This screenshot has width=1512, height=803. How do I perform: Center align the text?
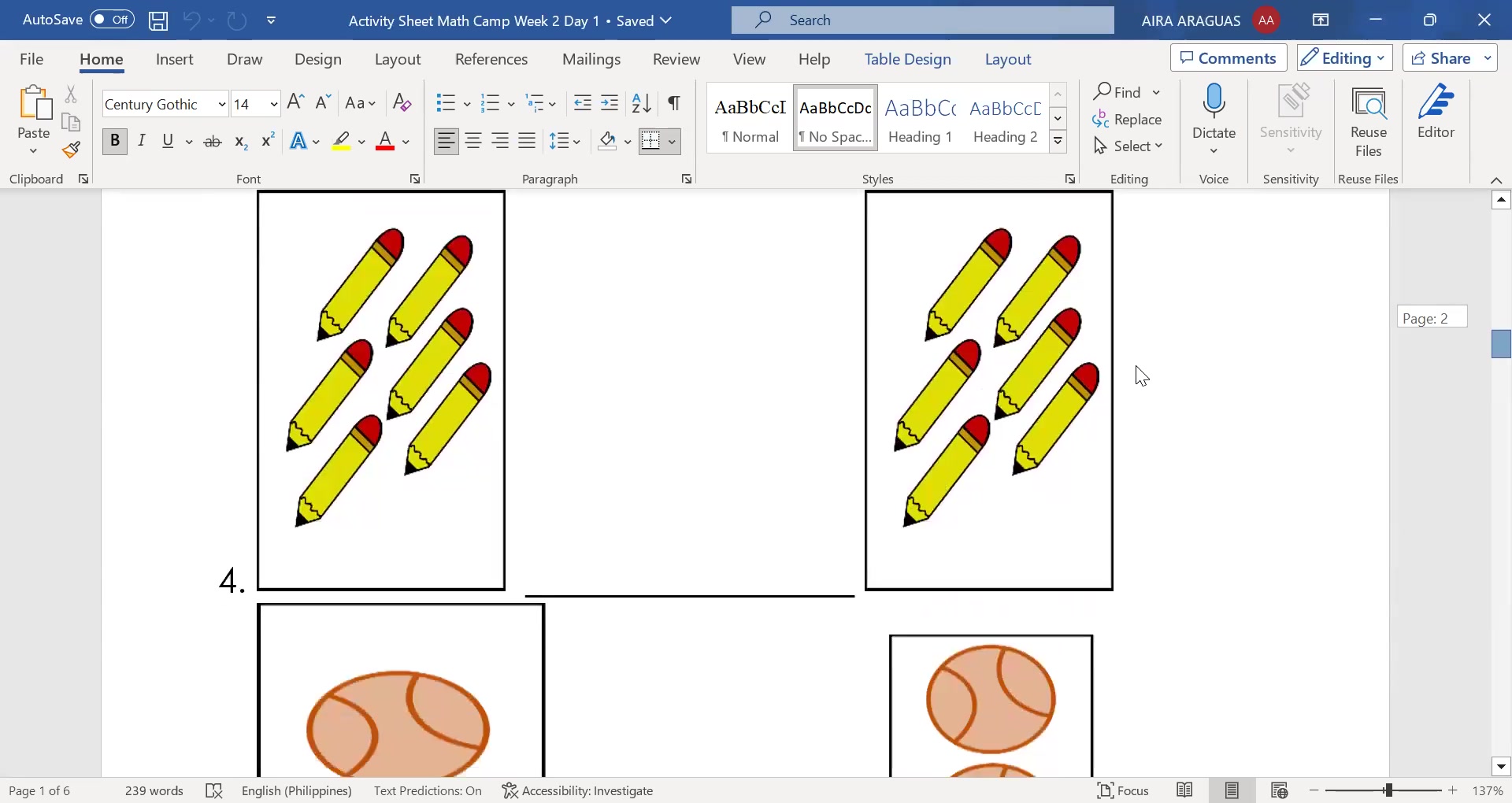473,141
